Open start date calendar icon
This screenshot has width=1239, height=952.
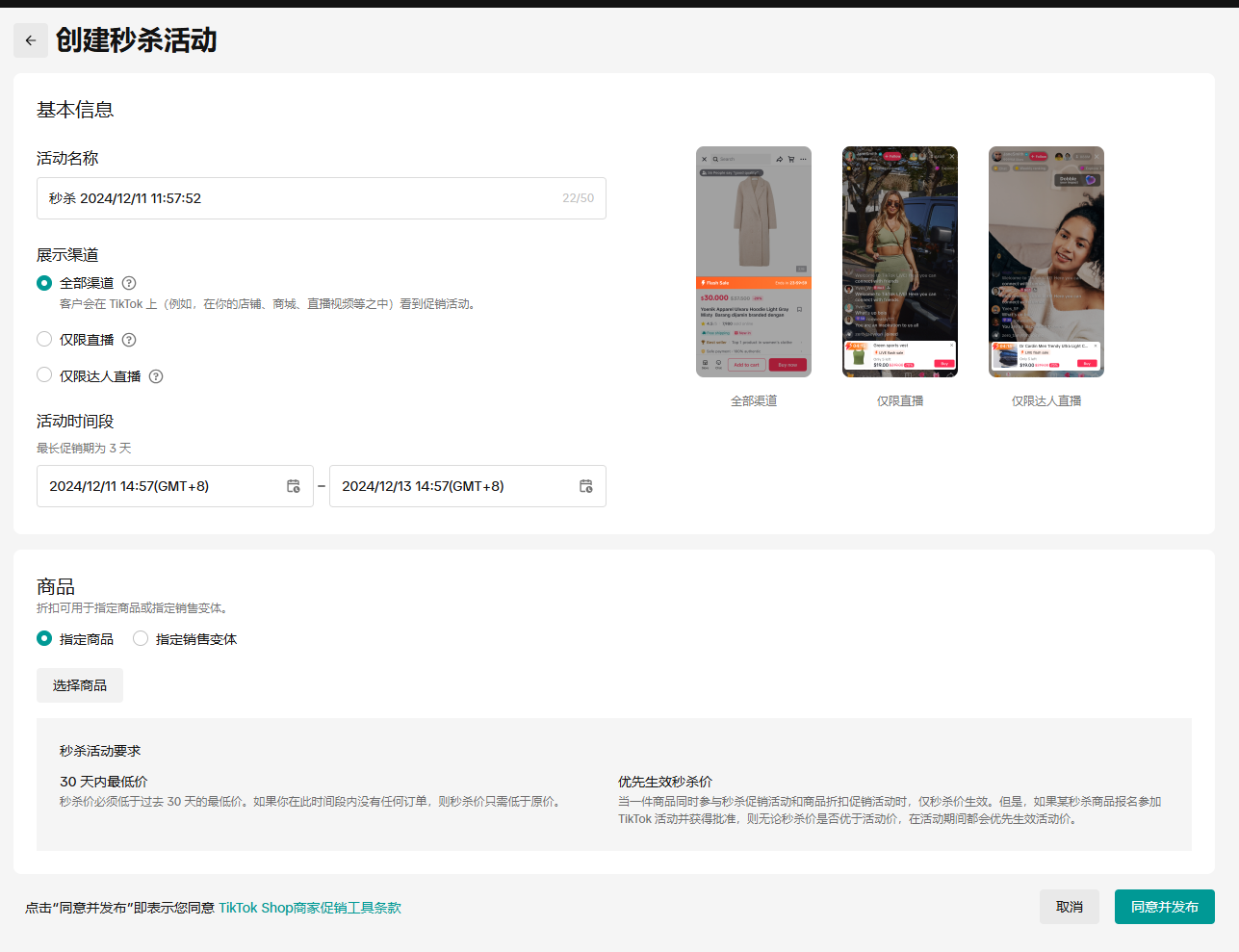tap(294, 486)
